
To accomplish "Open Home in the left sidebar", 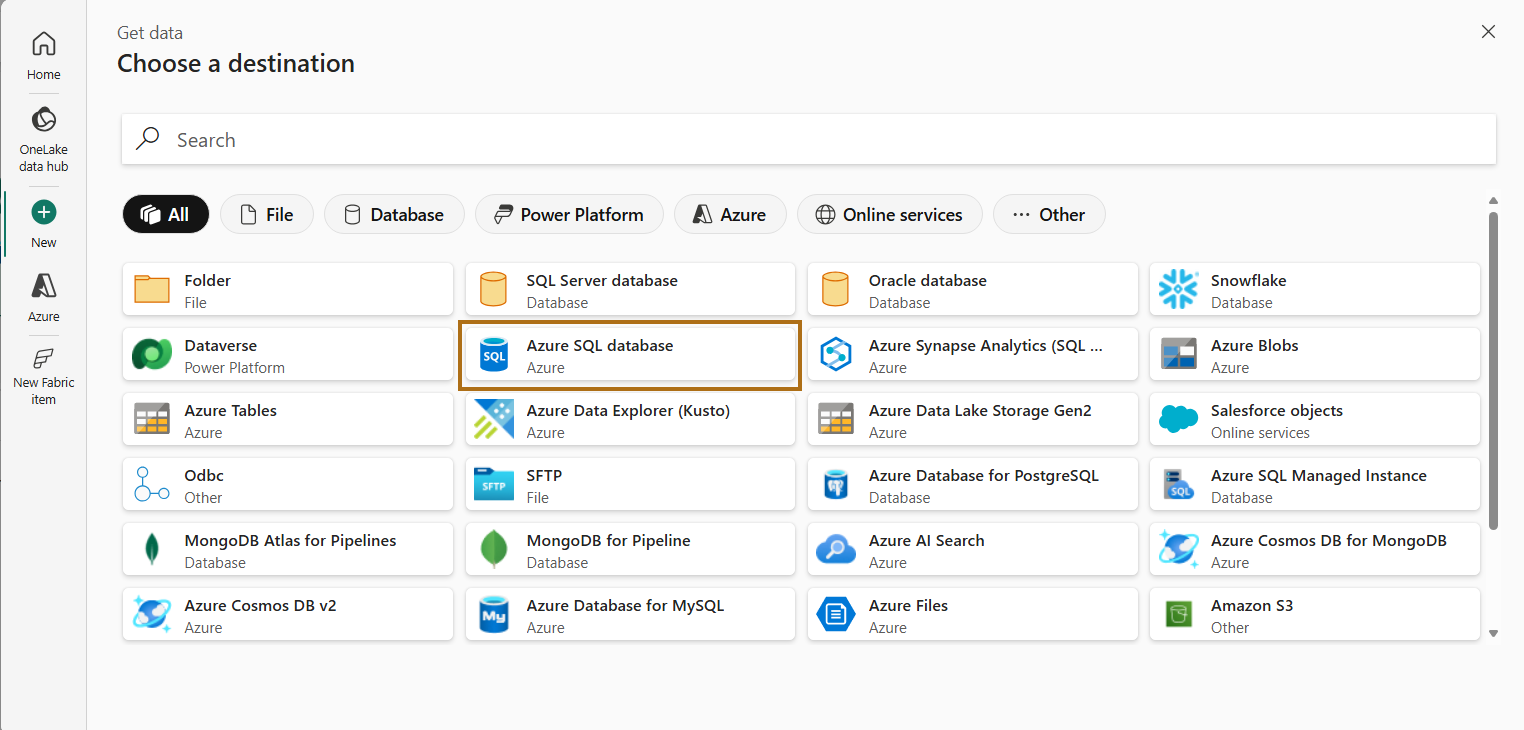I will [43, 56].
